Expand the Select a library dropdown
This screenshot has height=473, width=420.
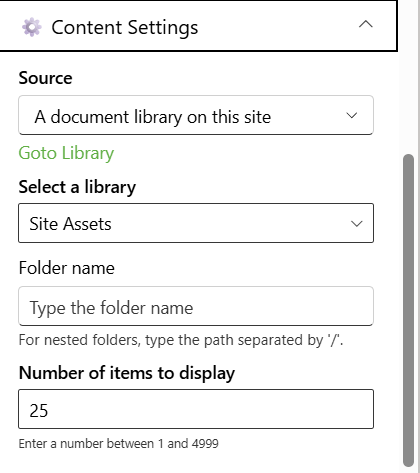(x=196, y=223)
